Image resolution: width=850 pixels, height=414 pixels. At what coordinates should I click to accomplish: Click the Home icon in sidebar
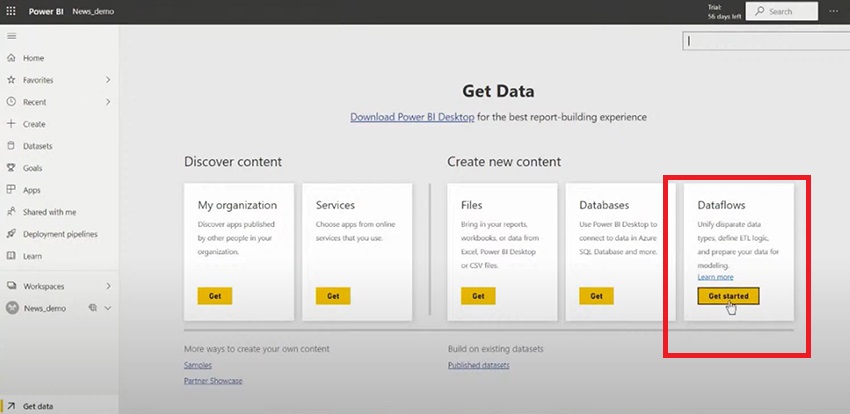[x=11, y=57]
